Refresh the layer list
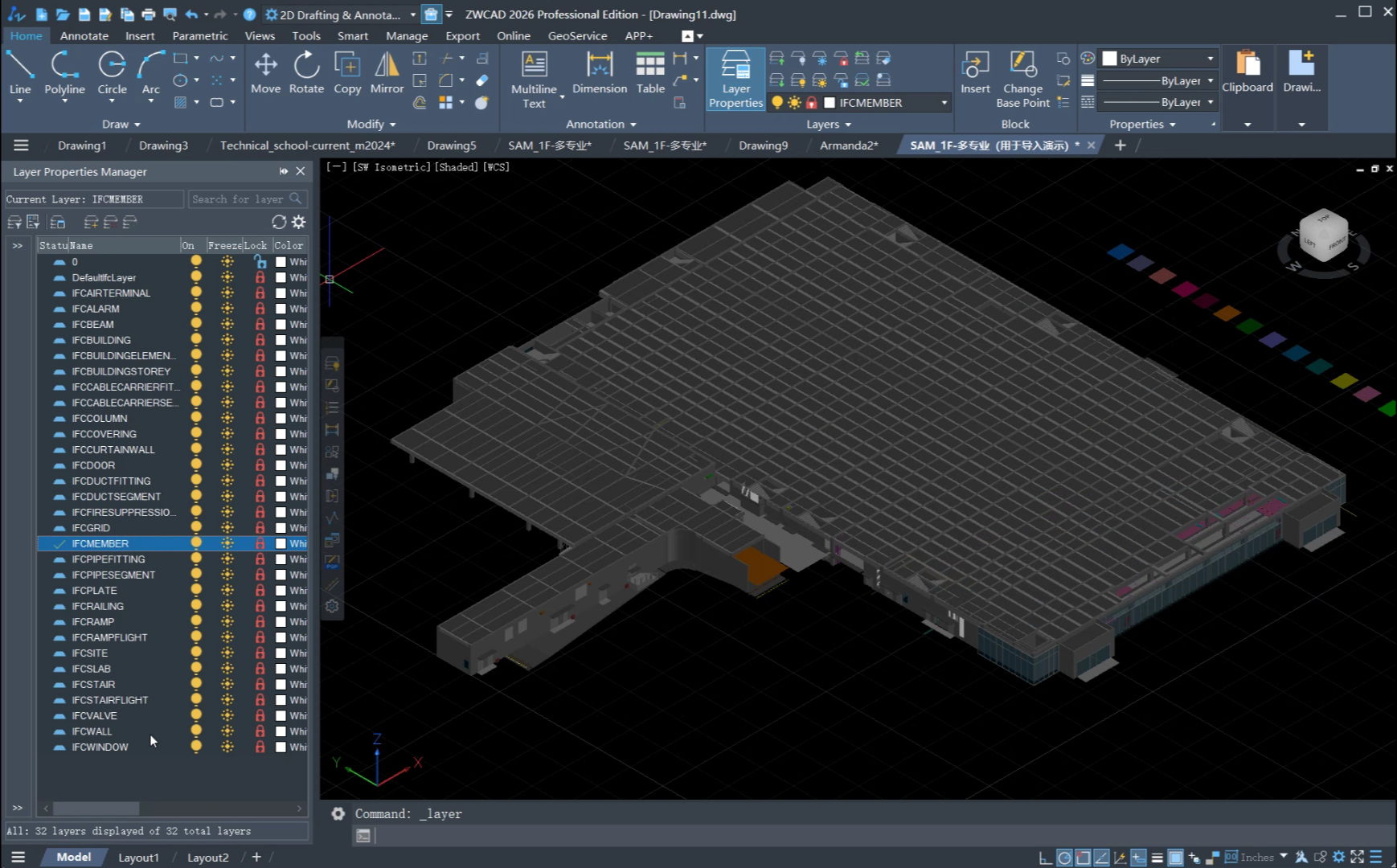The image size is (1397, 868). pyautogui.click(x=279, y=222)
